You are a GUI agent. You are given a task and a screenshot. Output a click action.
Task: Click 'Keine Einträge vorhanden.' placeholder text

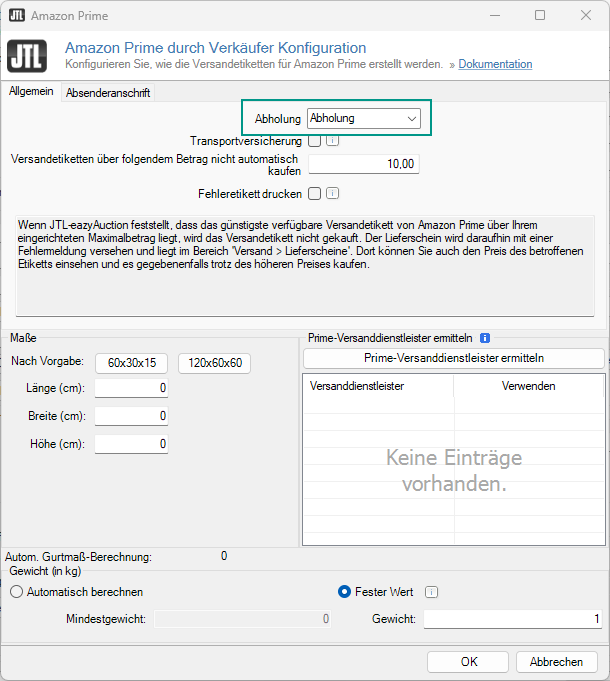454,470
